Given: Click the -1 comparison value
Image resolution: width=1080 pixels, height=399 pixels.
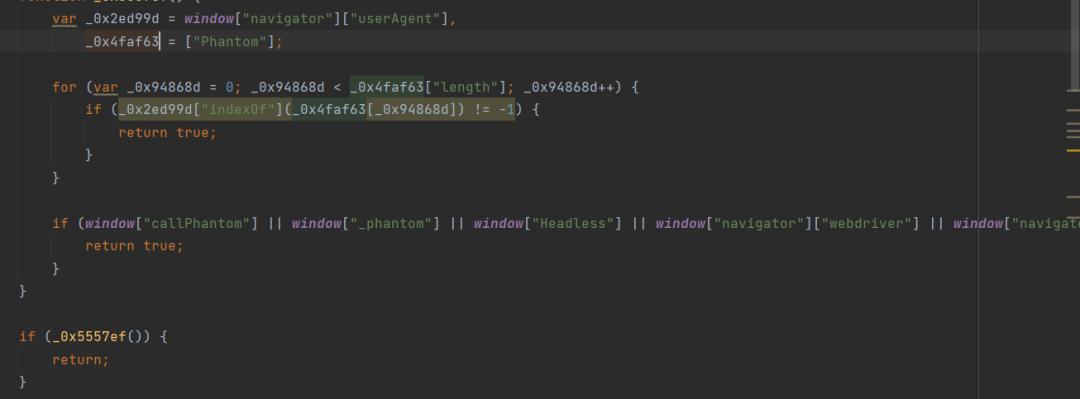Looking at the screenshot, I should point(506,110).
